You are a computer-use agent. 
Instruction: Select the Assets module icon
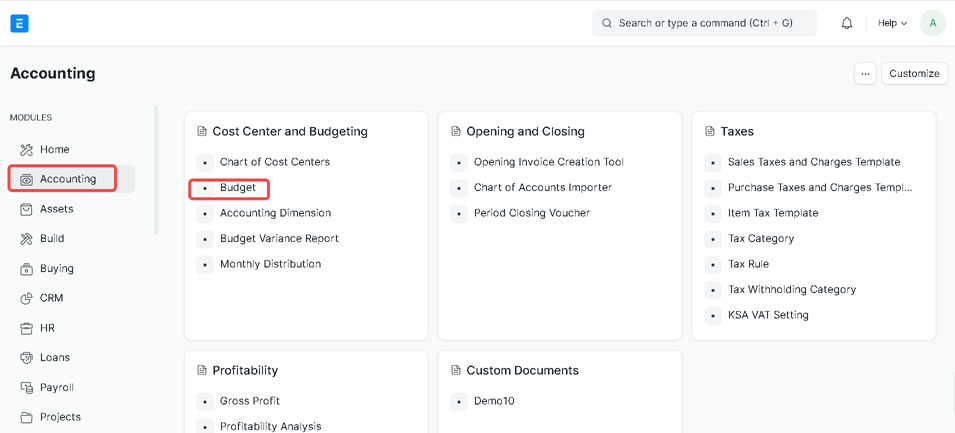tap(27, 209)
